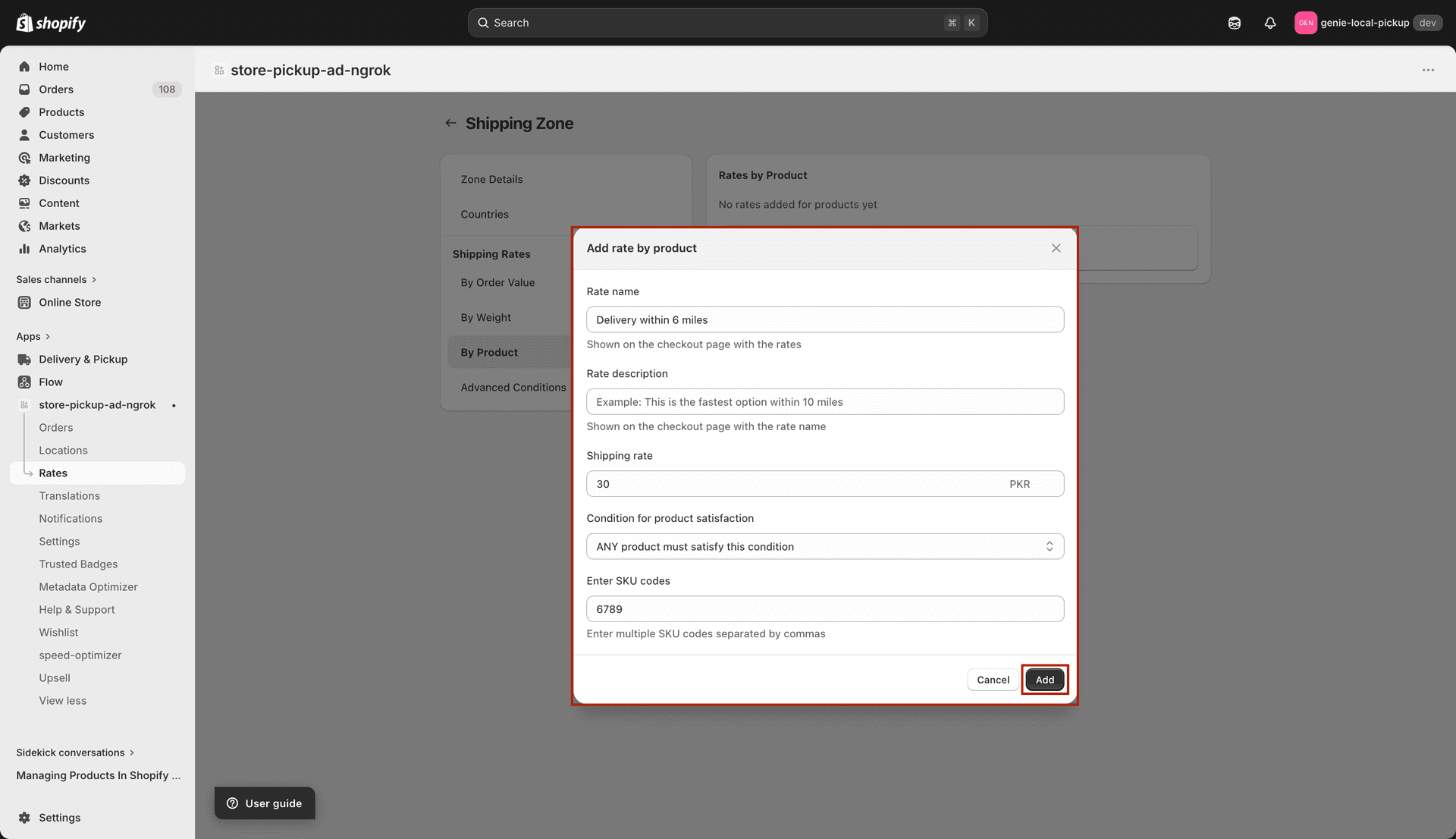Open the condition for product satisfaction dropdown
1456x839 pixels.
[825, 546]
